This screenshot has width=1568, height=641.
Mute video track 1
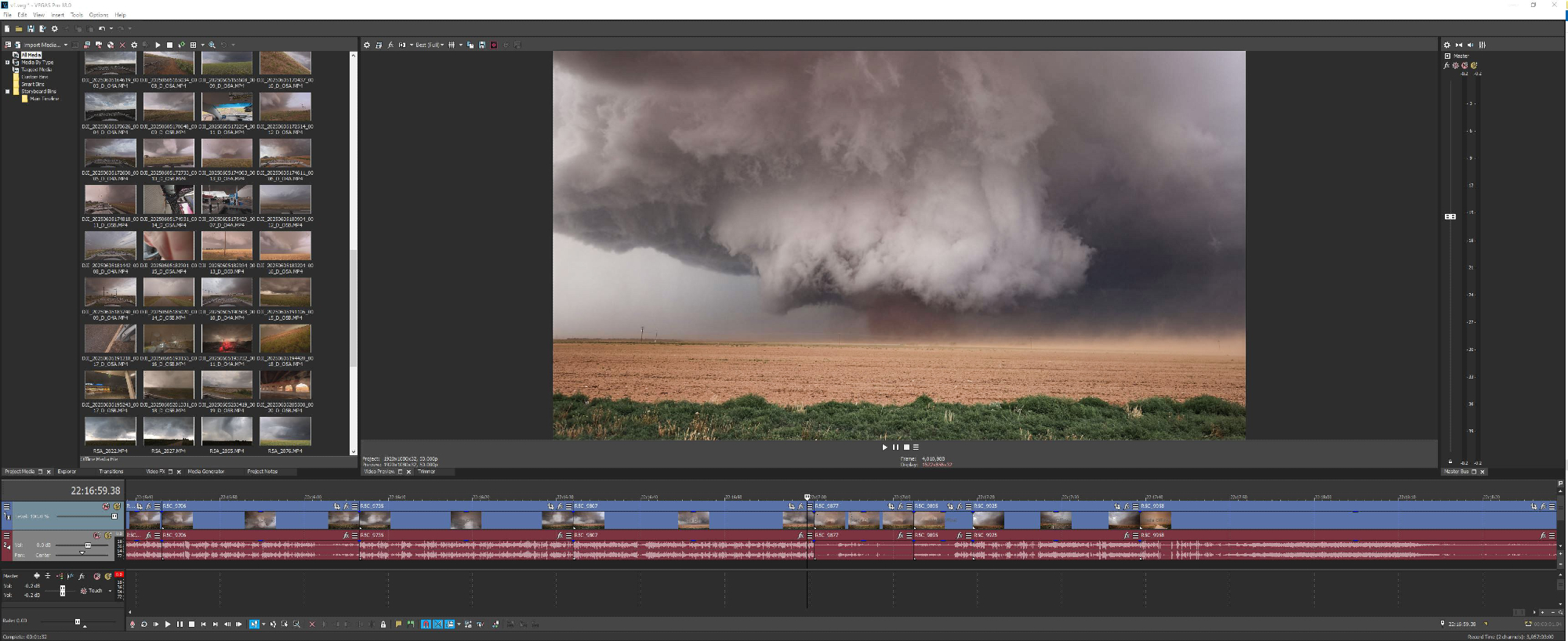(x=106, y=507)
